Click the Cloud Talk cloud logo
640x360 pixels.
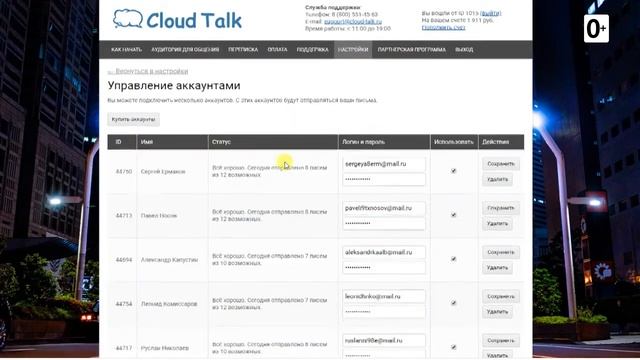(177, 20)
